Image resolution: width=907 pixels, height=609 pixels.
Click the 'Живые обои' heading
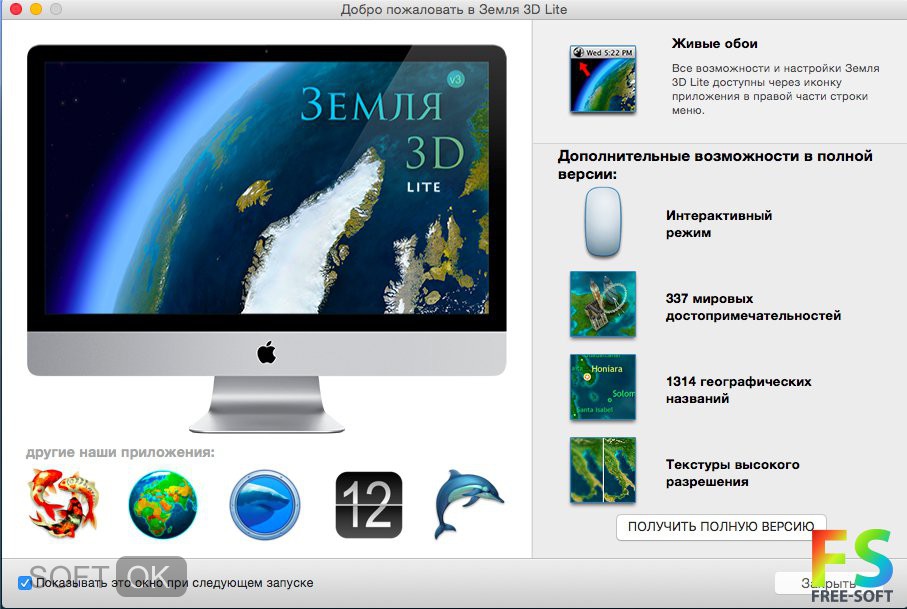click(714, 43)
